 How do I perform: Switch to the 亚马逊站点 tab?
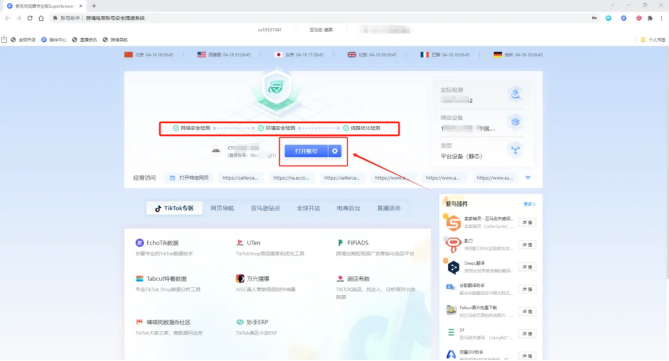(x=265, y=208)
